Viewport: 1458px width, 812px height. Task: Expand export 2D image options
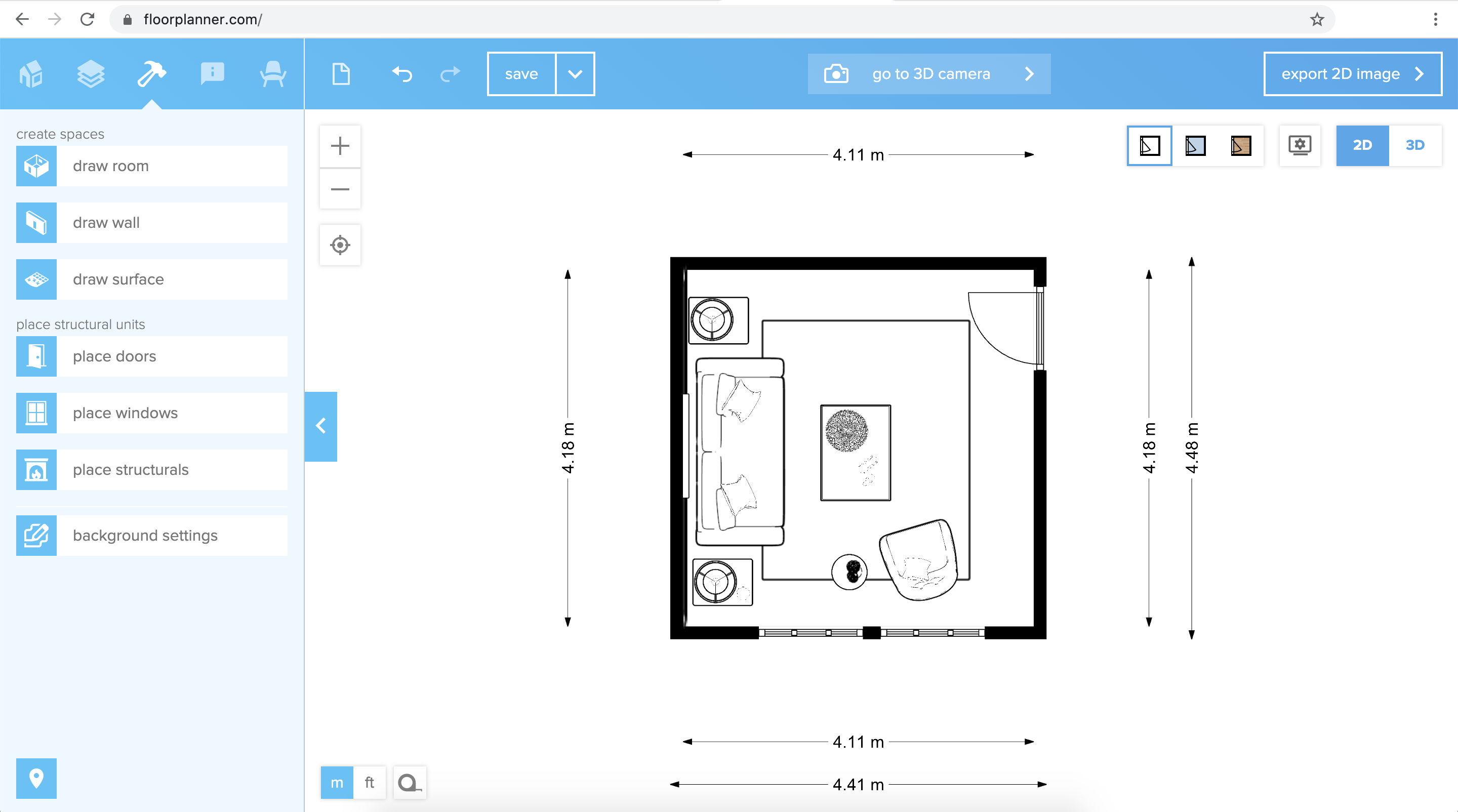[1352, 74]
